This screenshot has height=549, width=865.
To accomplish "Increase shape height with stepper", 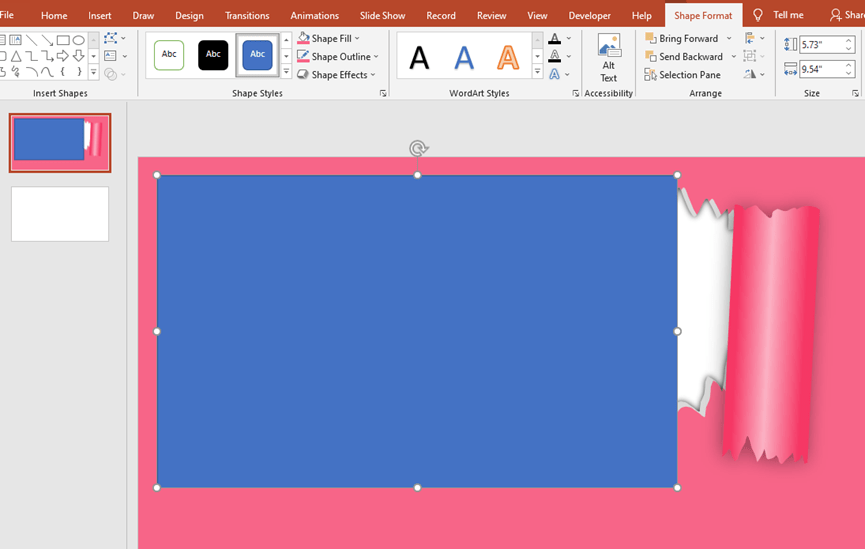I will pos(849,40).
